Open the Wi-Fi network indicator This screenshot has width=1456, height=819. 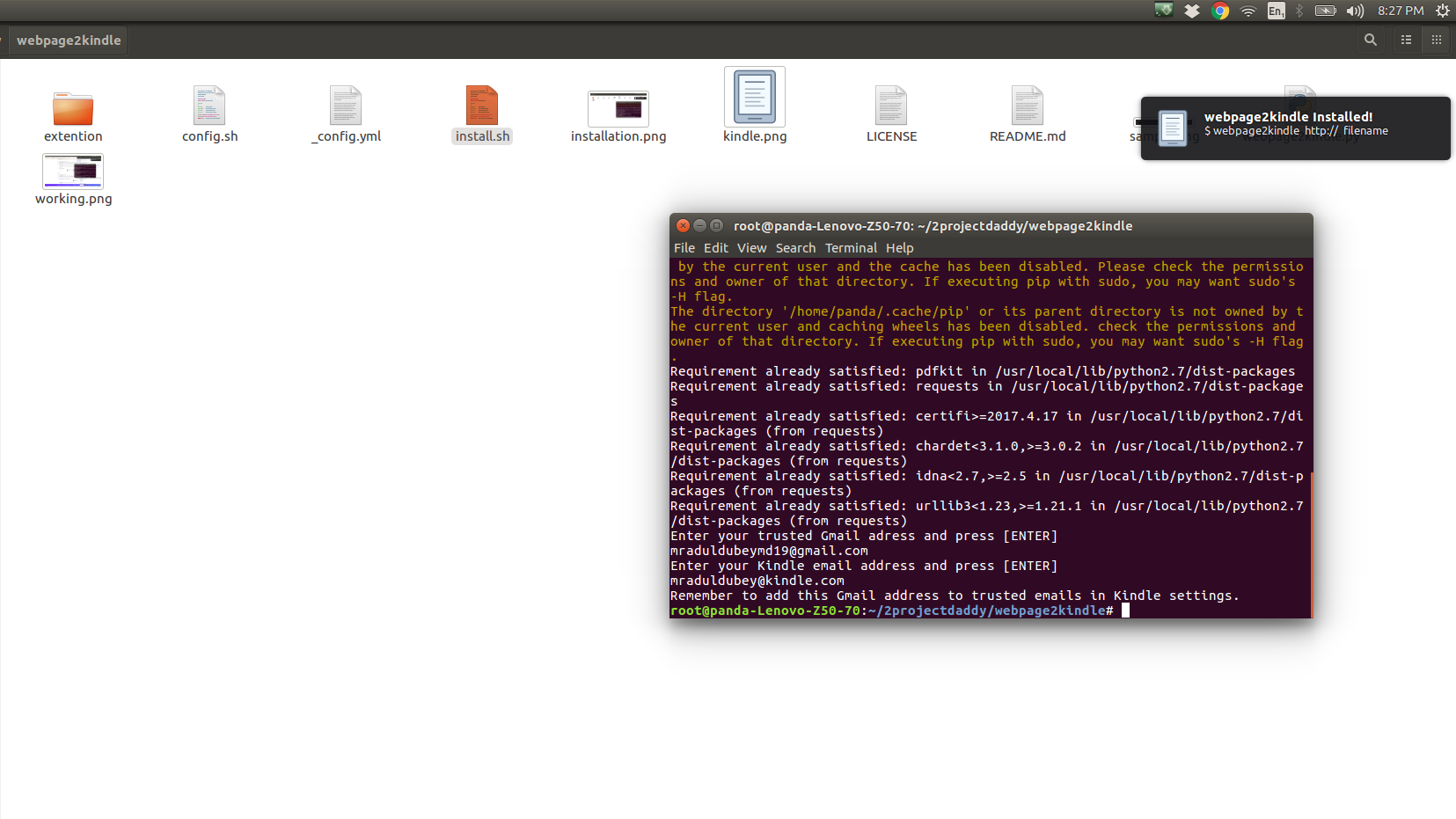tap(1247, 11)
